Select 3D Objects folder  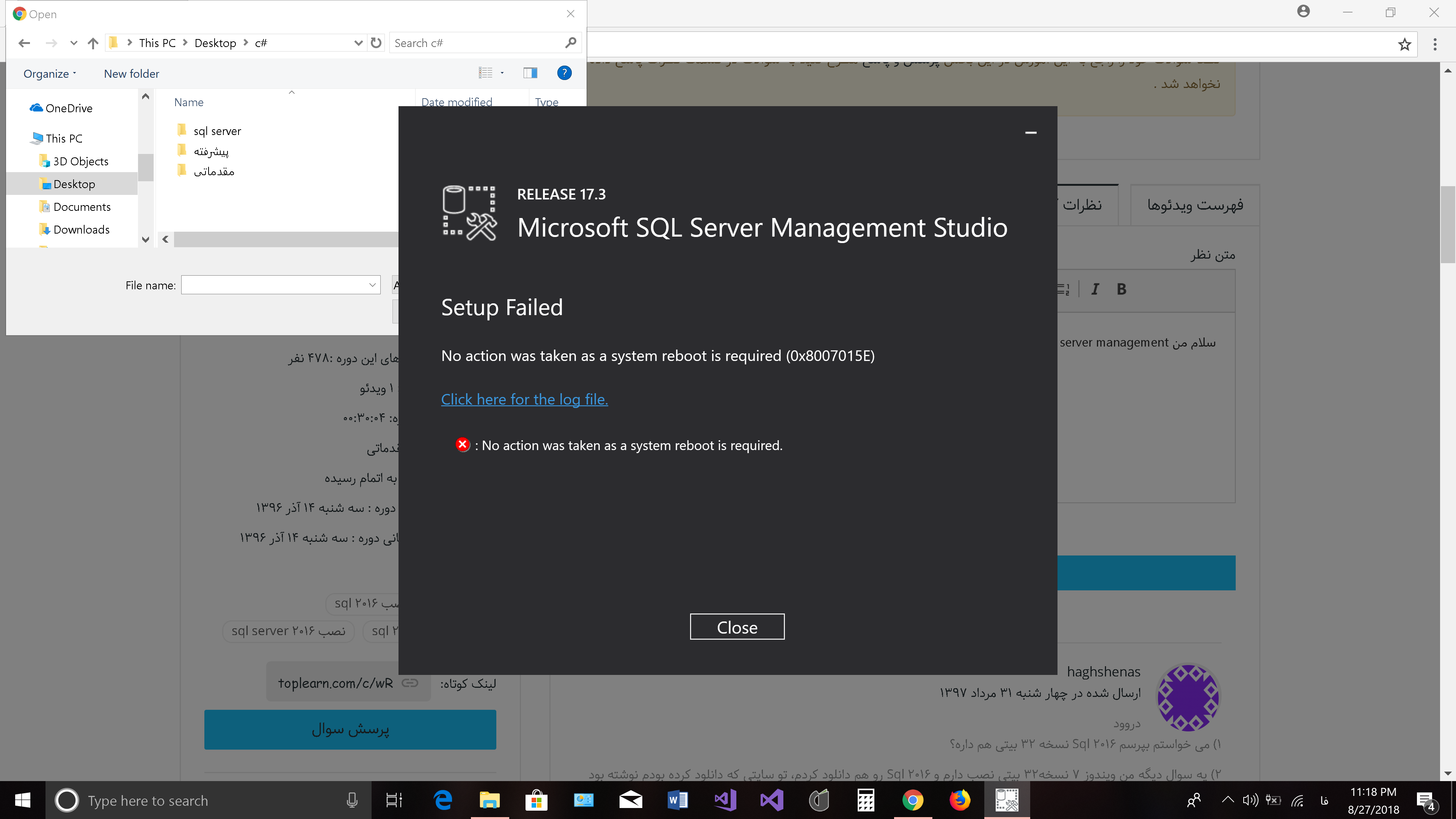(x=74, y=161)
